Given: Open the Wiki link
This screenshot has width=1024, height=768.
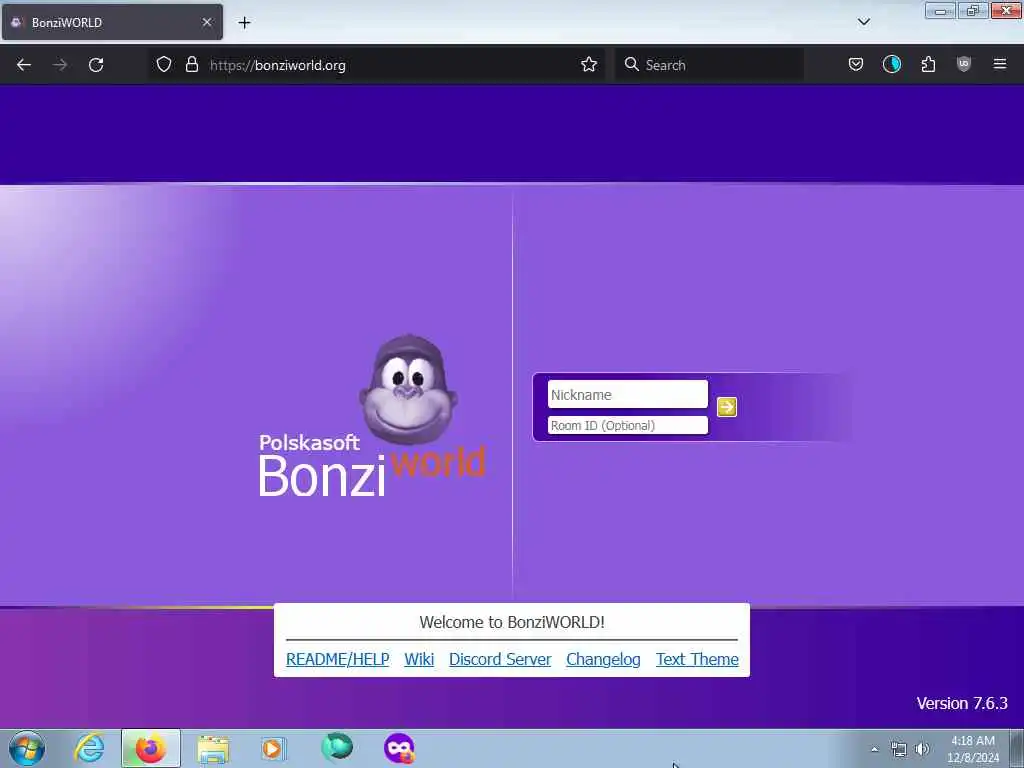Looking at the screenshot, I should [x=419, y=659].
